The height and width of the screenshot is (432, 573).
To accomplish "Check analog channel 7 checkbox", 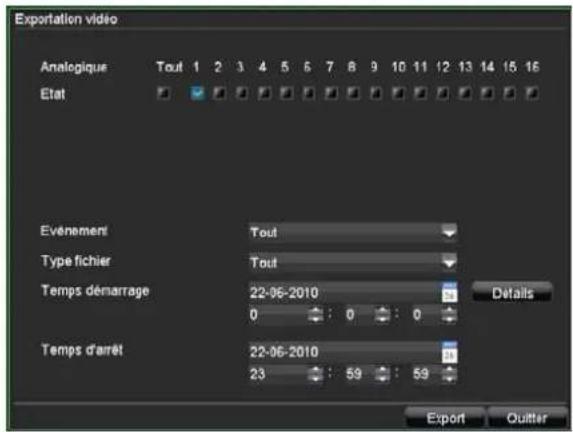I will click(331, 93).
